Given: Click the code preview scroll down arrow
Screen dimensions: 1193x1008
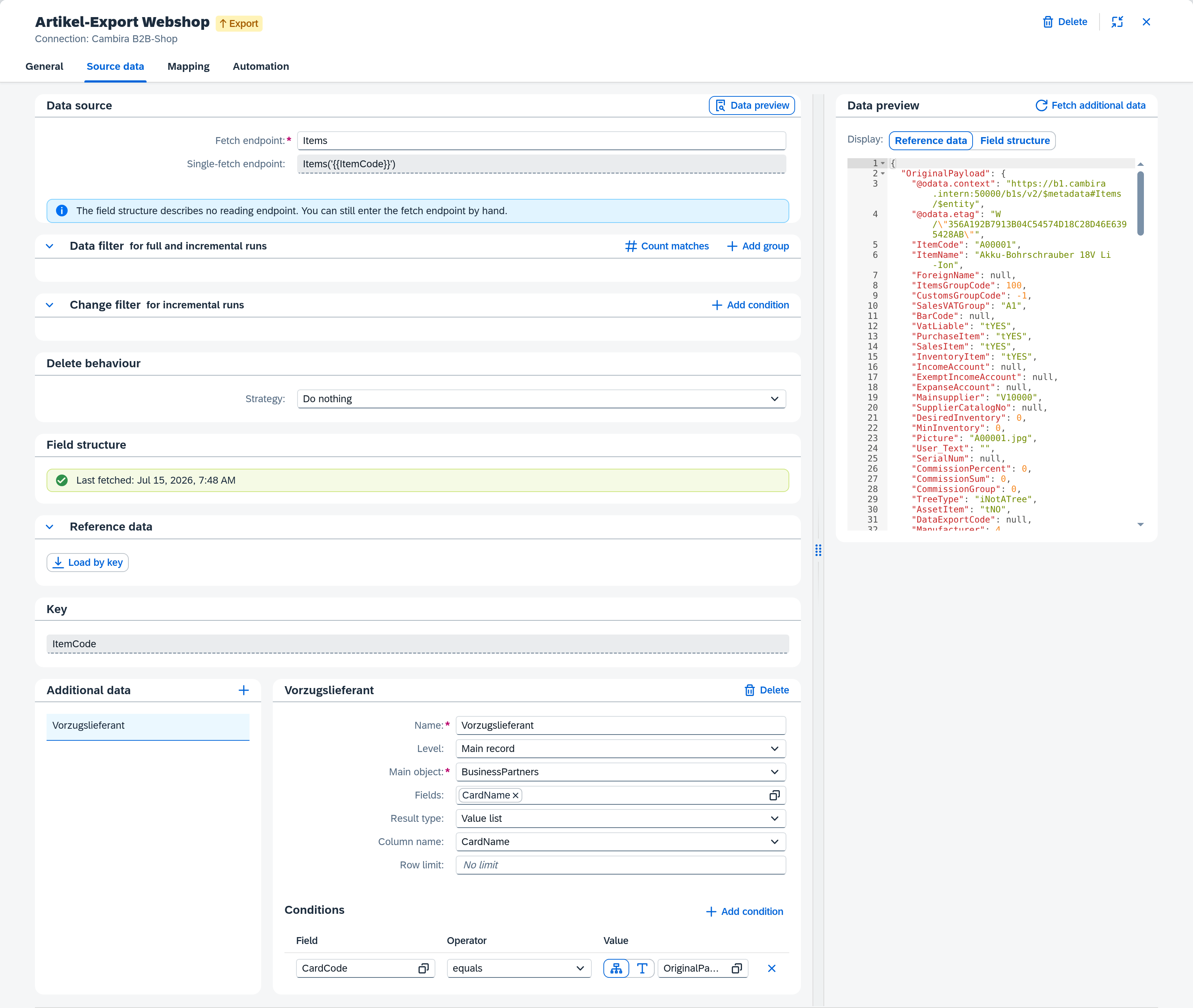Looking at the screenshot, I should (x=1140, y=525).
